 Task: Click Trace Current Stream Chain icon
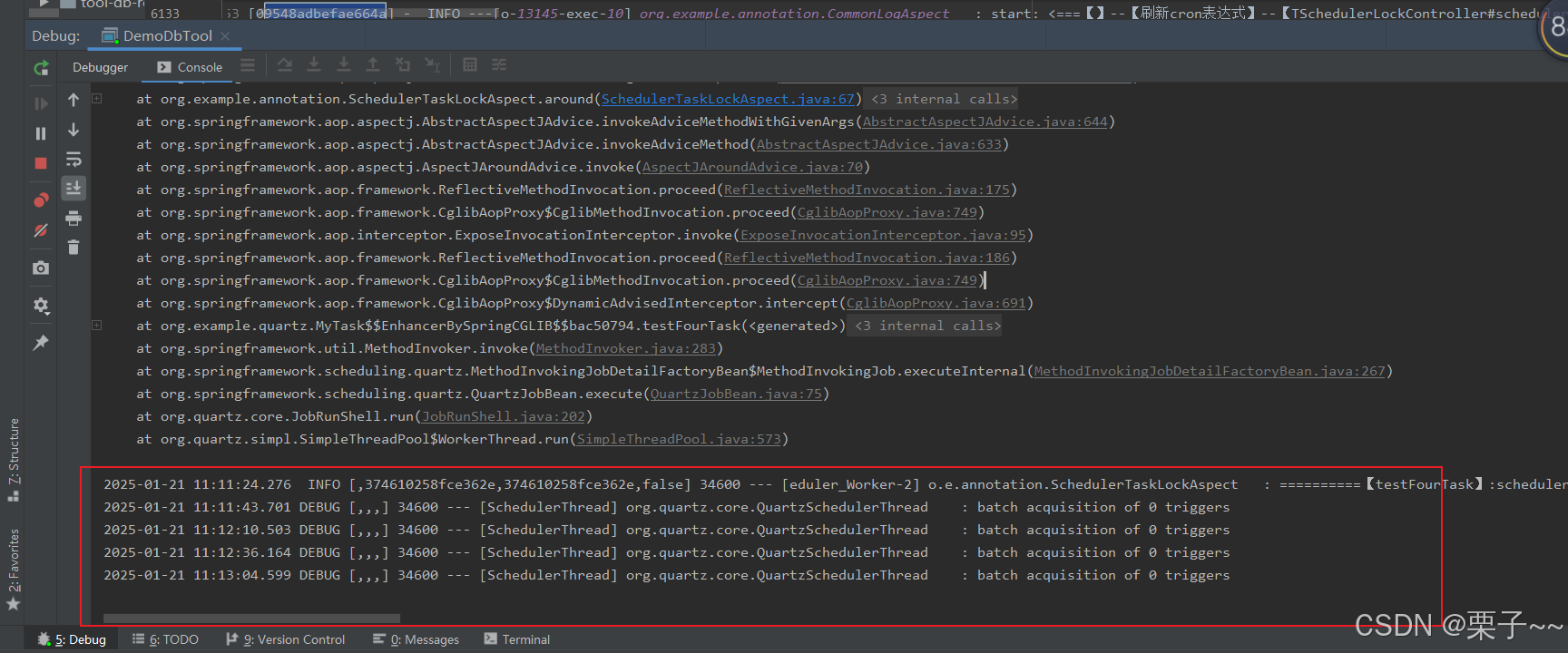[499, 65]
